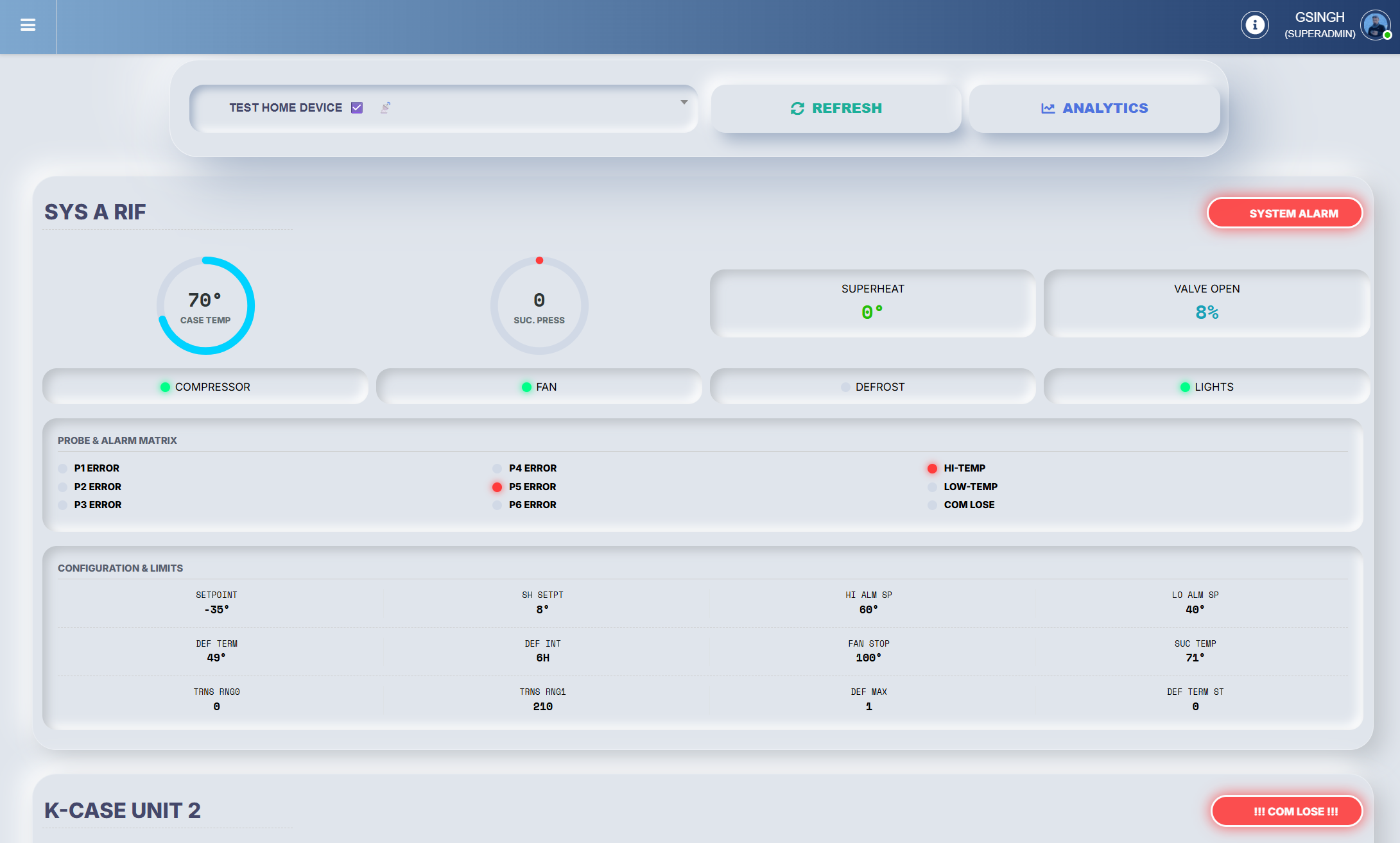Viewport: 1400px width, 843px height.
Task: Click the dropdown arrow beside TEST HOME DEVICE
Action: (683, 103)
